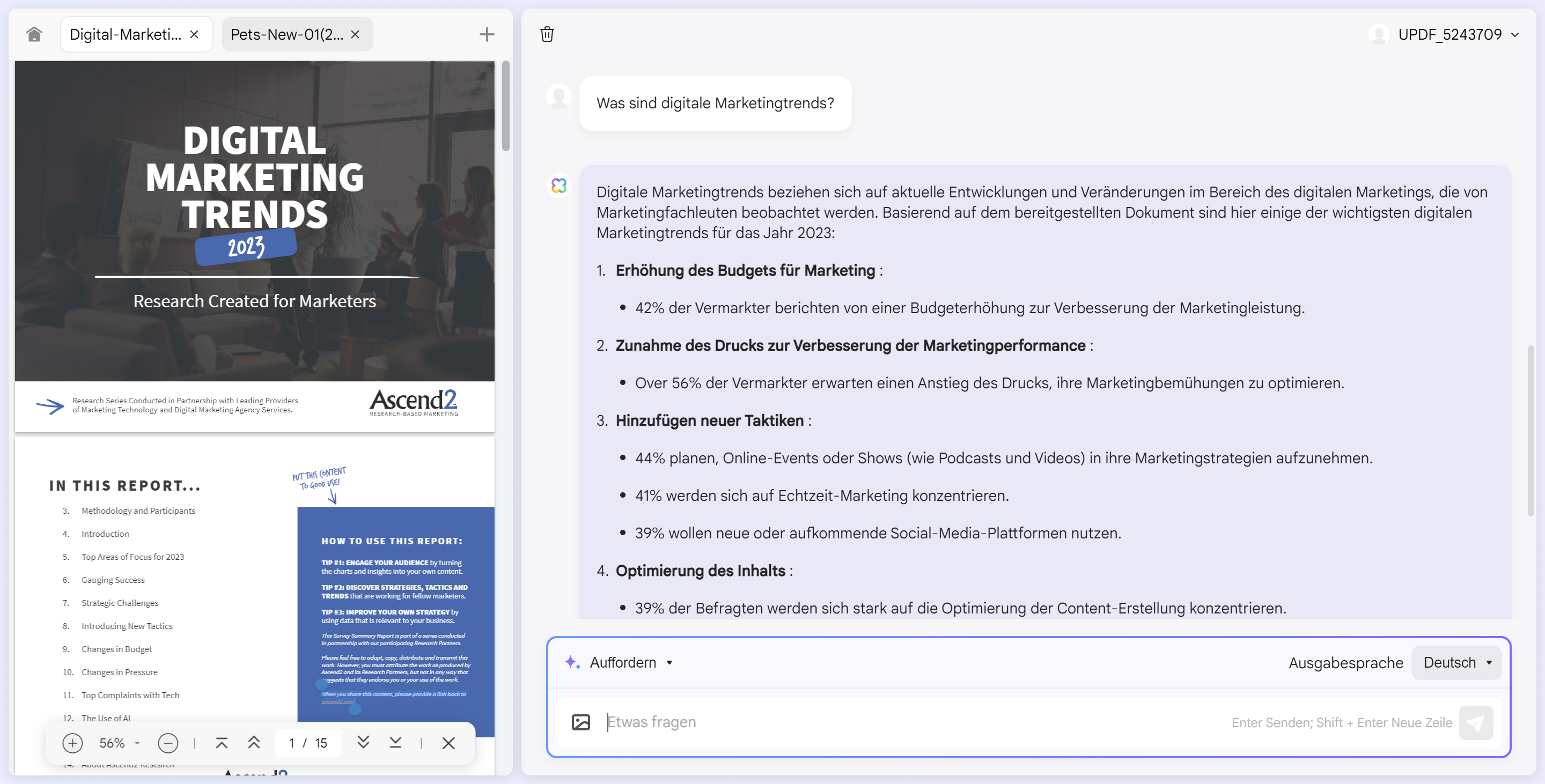This screenshot has width=1545, height=784.
Task: Close the page navigation toolbar
Action: coord(448,743)
